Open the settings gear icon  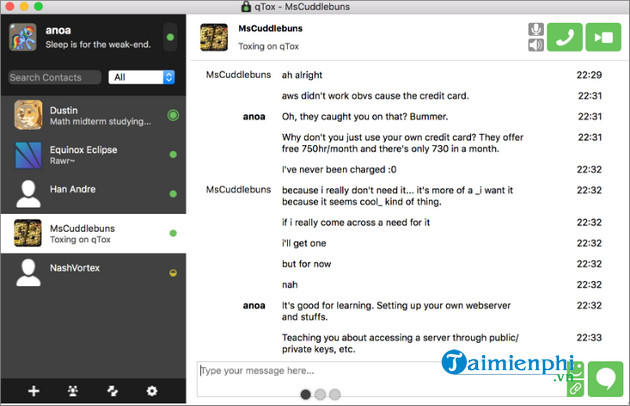point(153,391)
